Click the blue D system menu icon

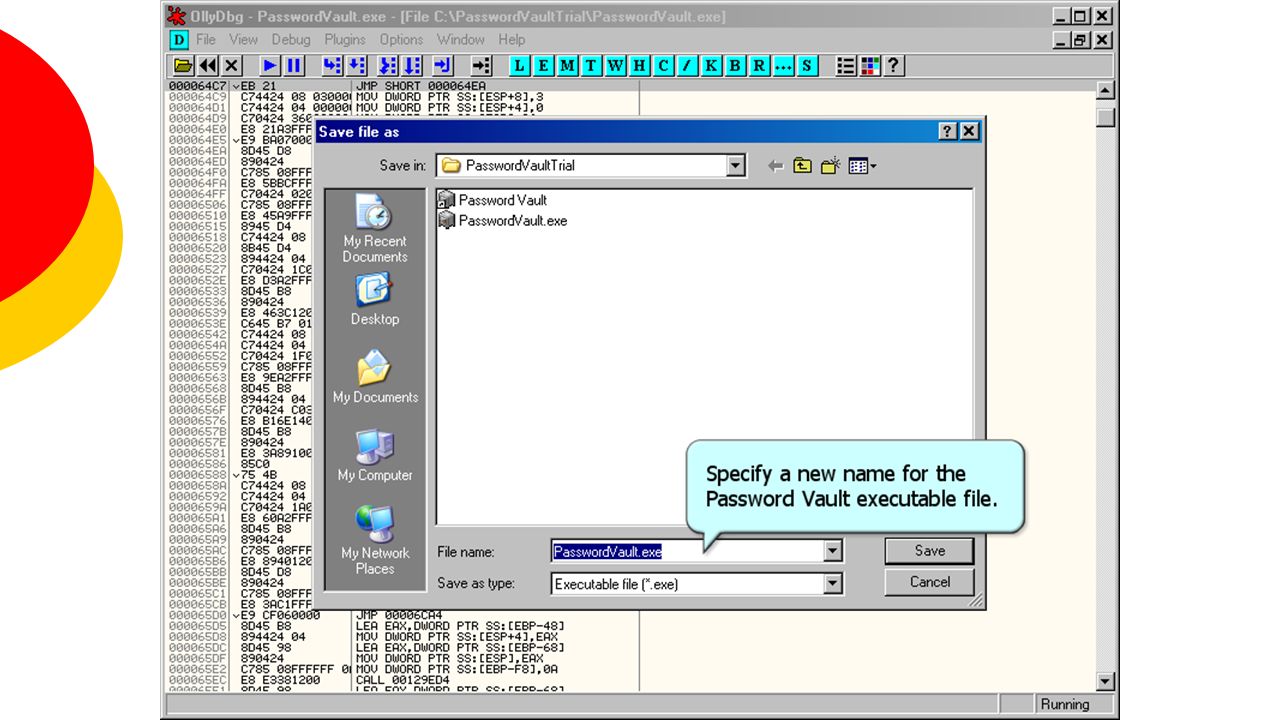tap(179, 40)
